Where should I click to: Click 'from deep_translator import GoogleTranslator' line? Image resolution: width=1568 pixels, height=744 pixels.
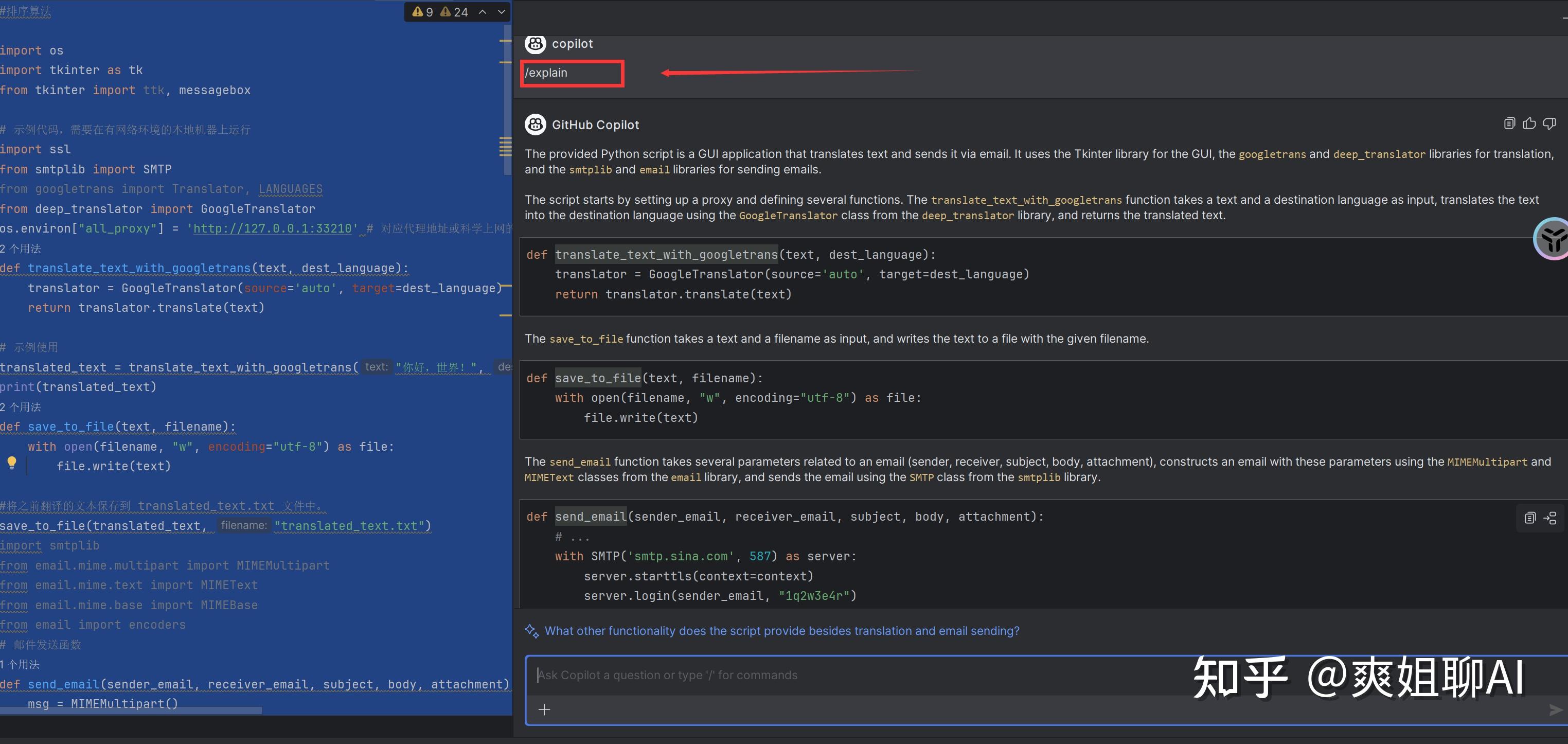click(157, 209)
